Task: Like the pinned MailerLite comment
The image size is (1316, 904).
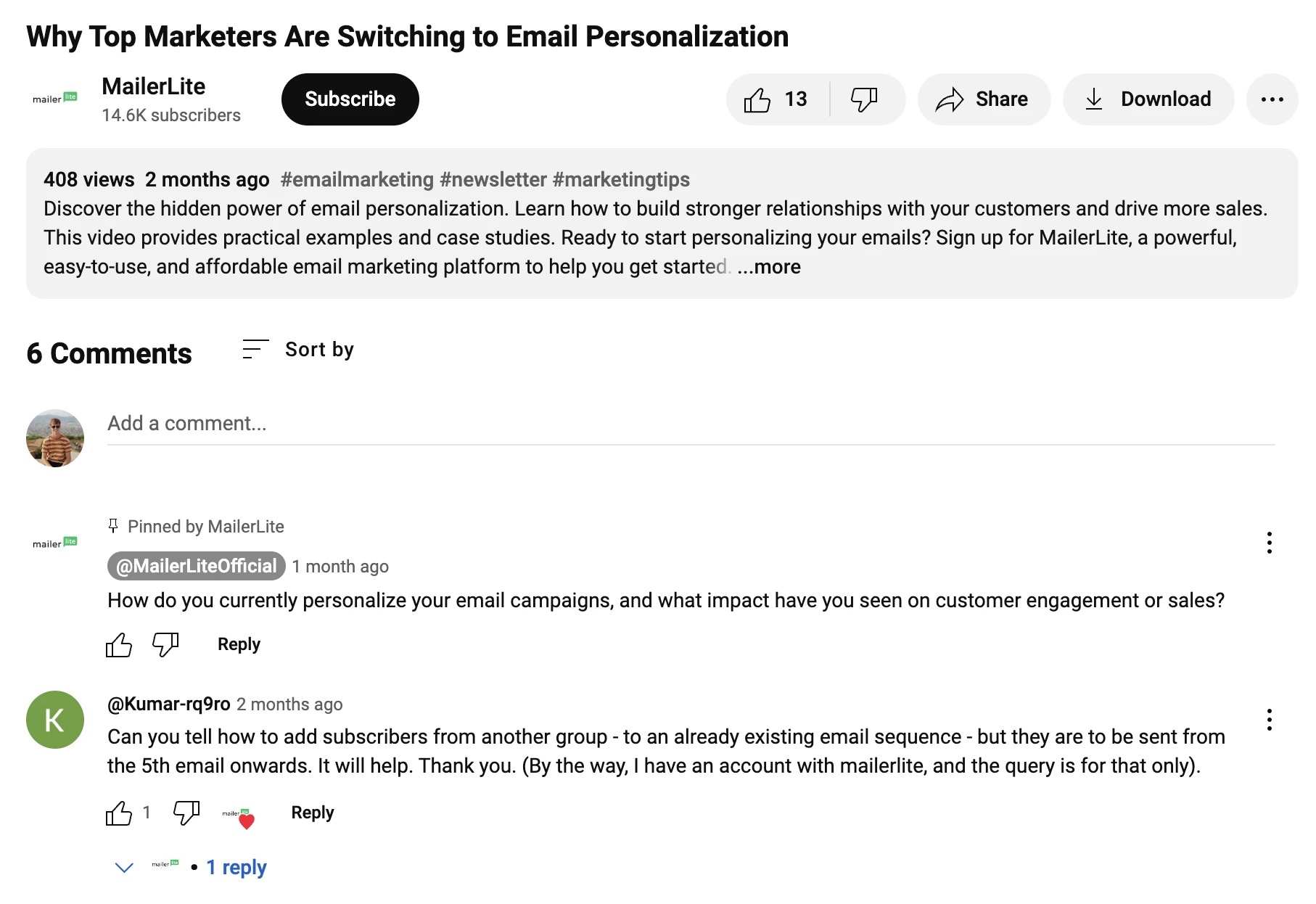Action: click(x=119, y=644)
